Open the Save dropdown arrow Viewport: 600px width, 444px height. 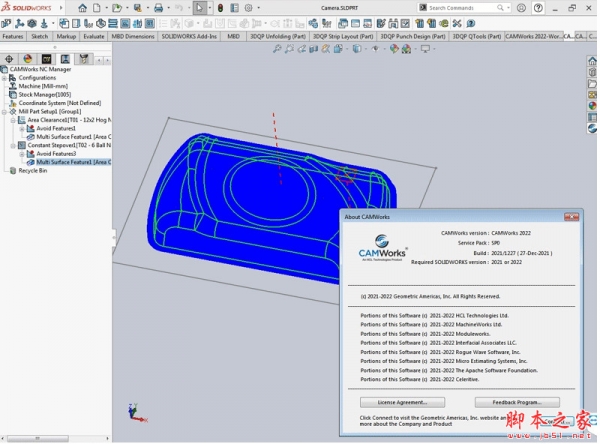(x=147, y=8)
